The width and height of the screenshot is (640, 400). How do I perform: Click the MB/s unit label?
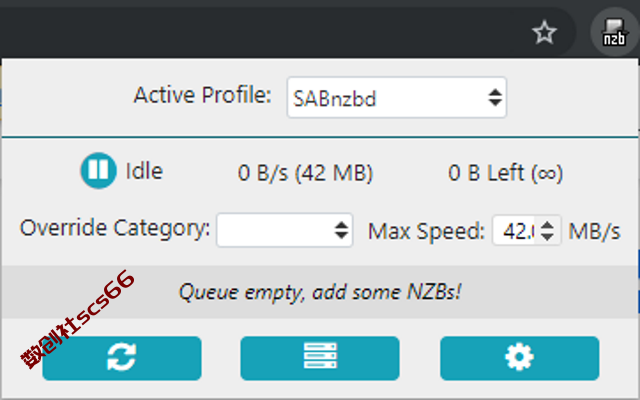tap(595, 231)
